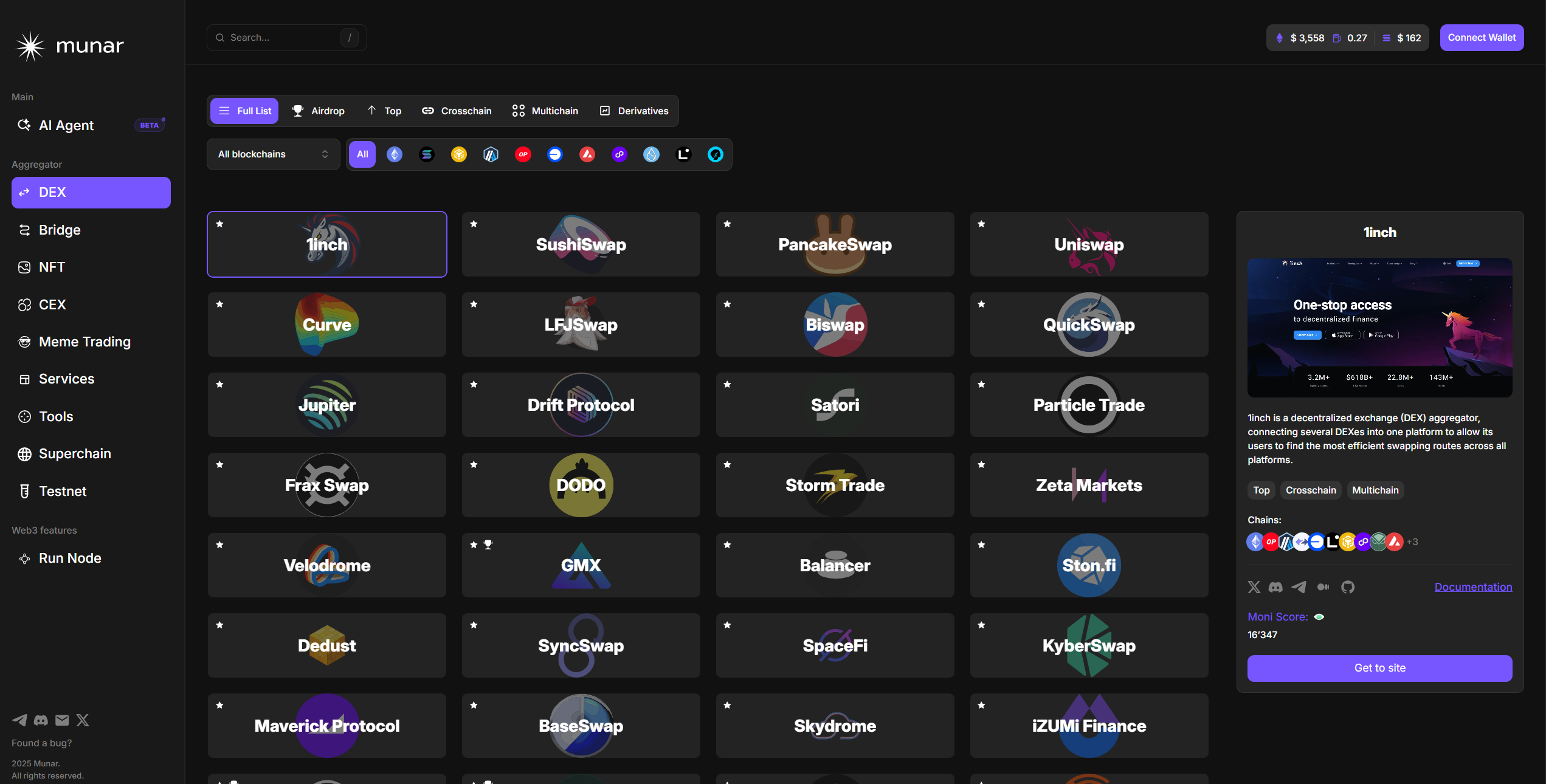Select the iZUMi Finance card
The height and width of the screenshot is (784, 1546).
pyautogui.click(x=1089, y=726)
